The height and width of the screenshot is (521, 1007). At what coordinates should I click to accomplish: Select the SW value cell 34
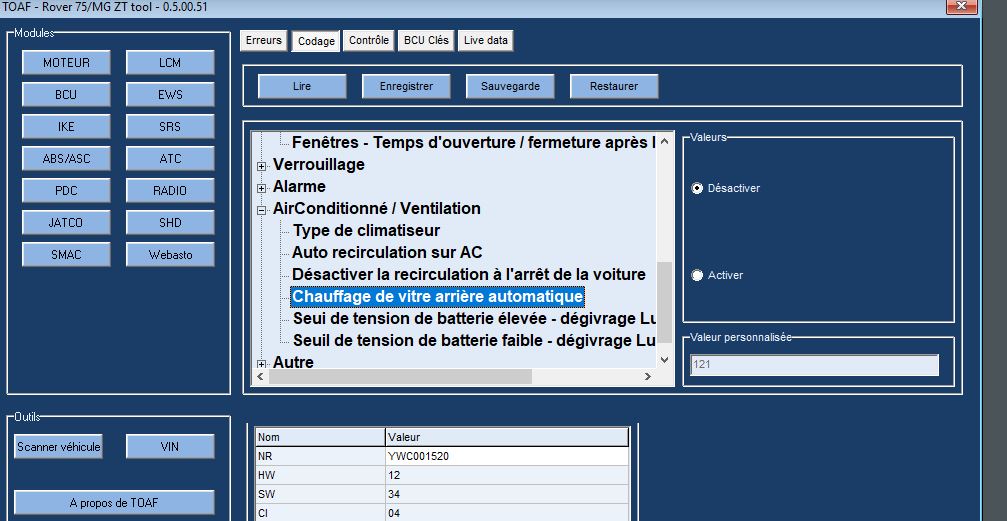click(x=507, y=495)
